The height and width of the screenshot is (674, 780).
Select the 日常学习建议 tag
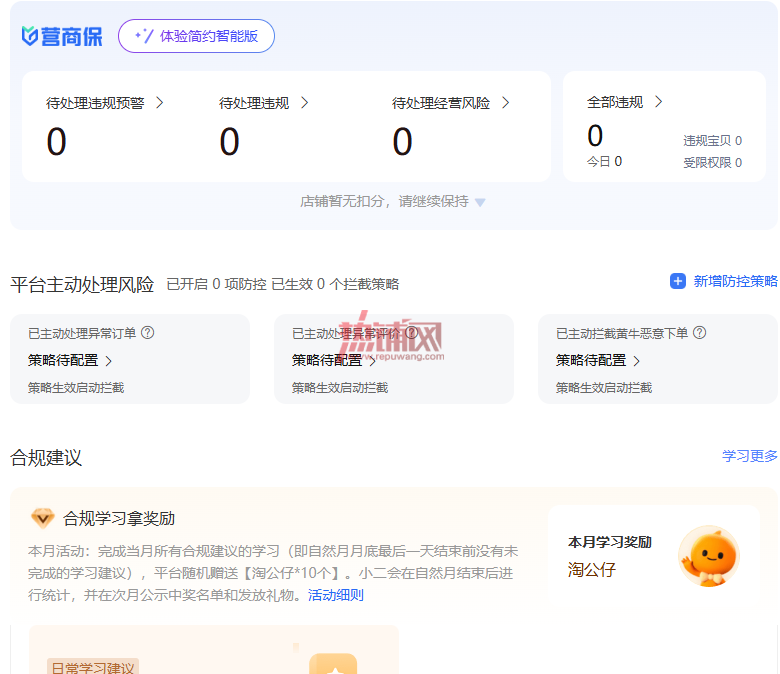coord(93,667)
